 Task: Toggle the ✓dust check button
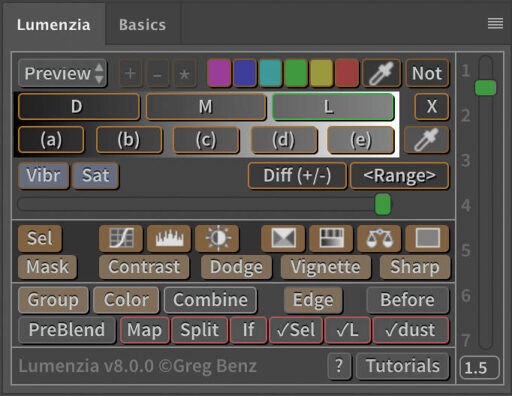(411, 330)
